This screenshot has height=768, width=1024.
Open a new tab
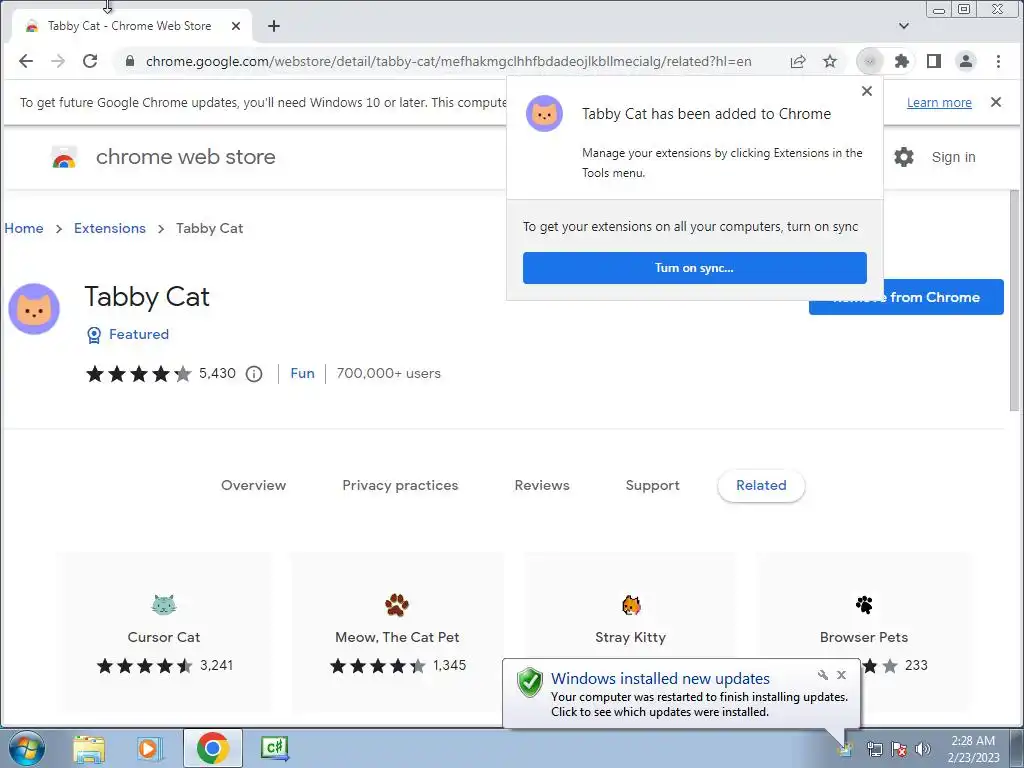point(274,26)
